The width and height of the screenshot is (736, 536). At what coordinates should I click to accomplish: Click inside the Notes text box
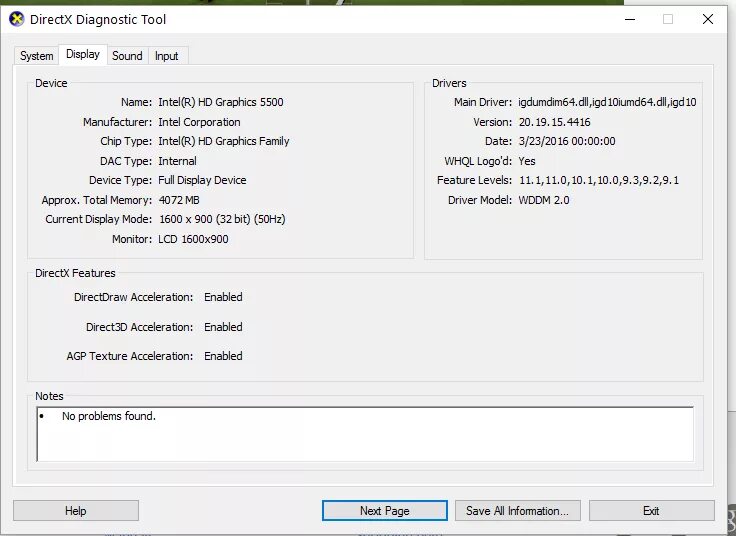(x=365, y=434)
